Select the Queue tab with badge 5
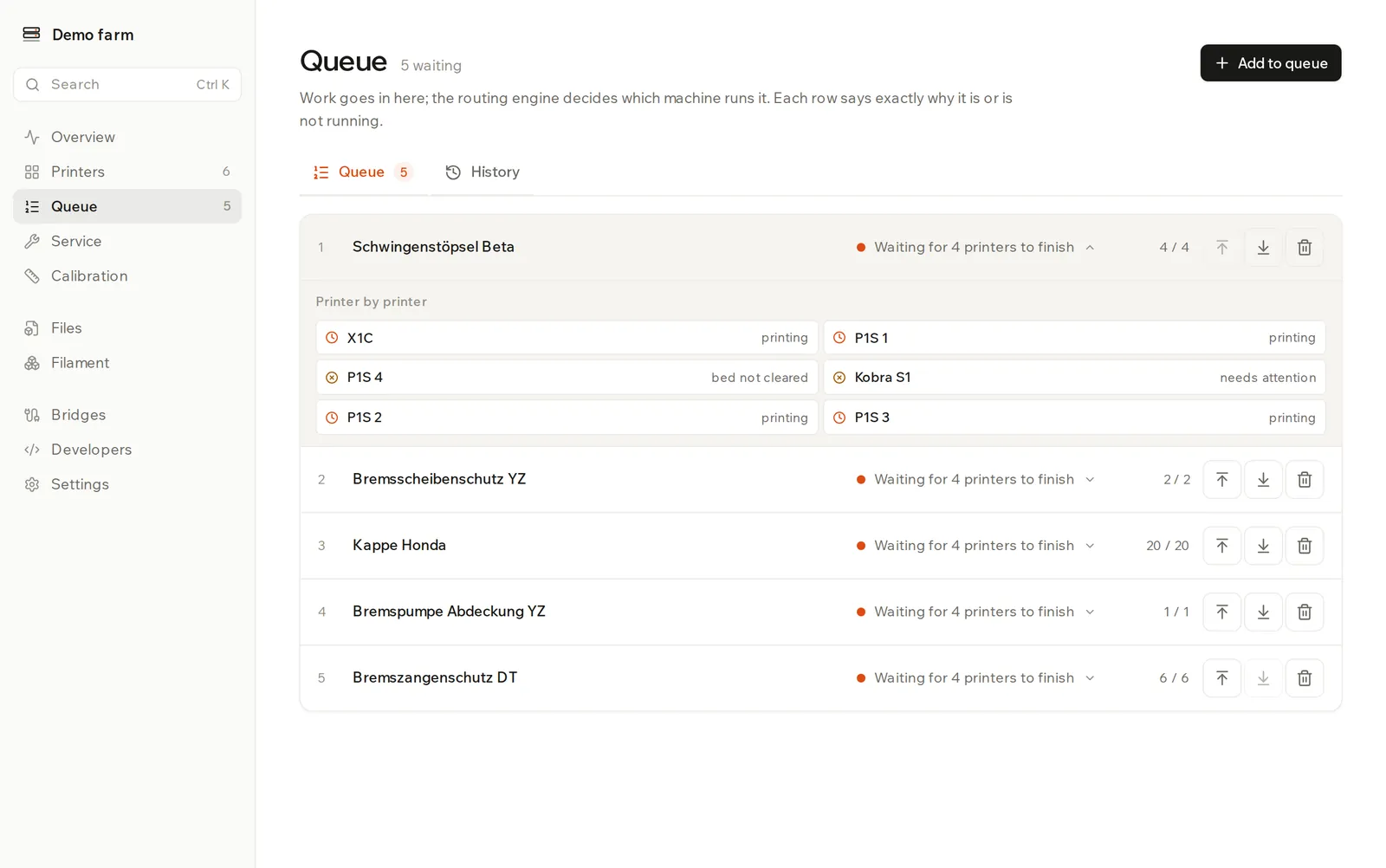The height and width of the screenshot is (868, 1386). pos(363,172)
